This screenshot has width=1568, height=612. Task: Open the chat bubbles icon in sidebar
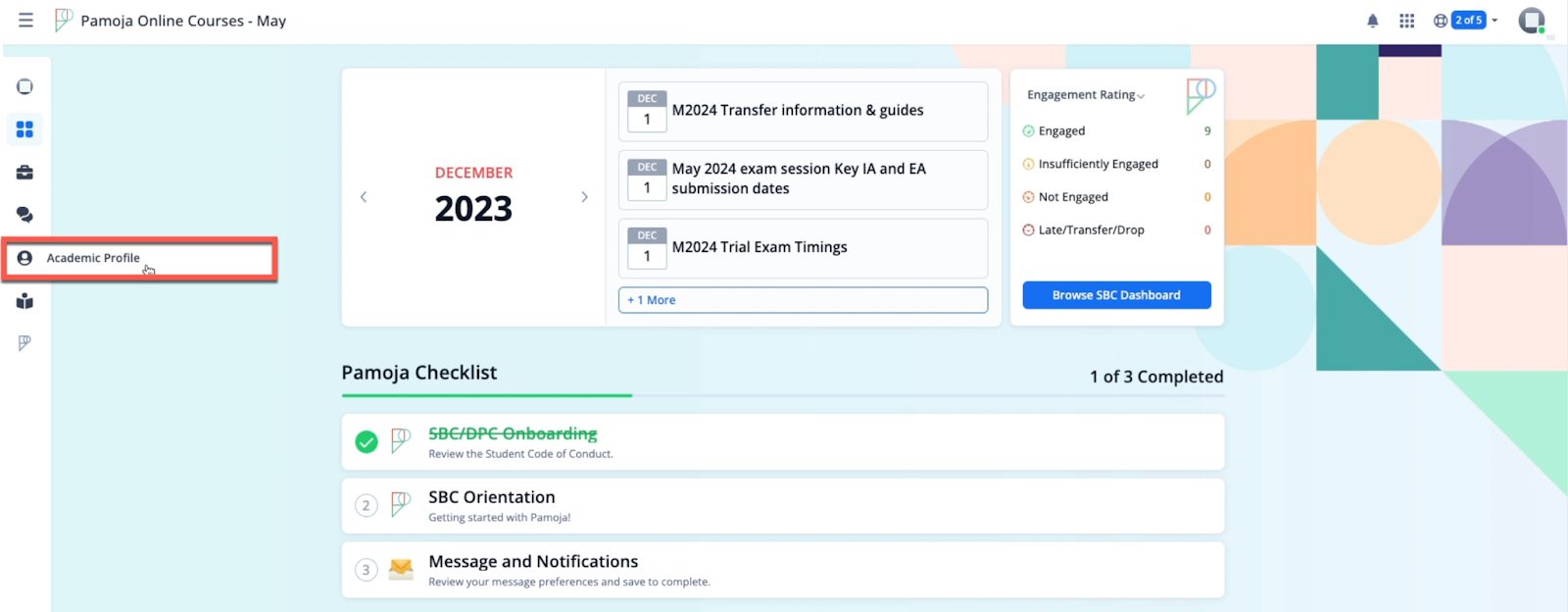click(x=24, y=215)
